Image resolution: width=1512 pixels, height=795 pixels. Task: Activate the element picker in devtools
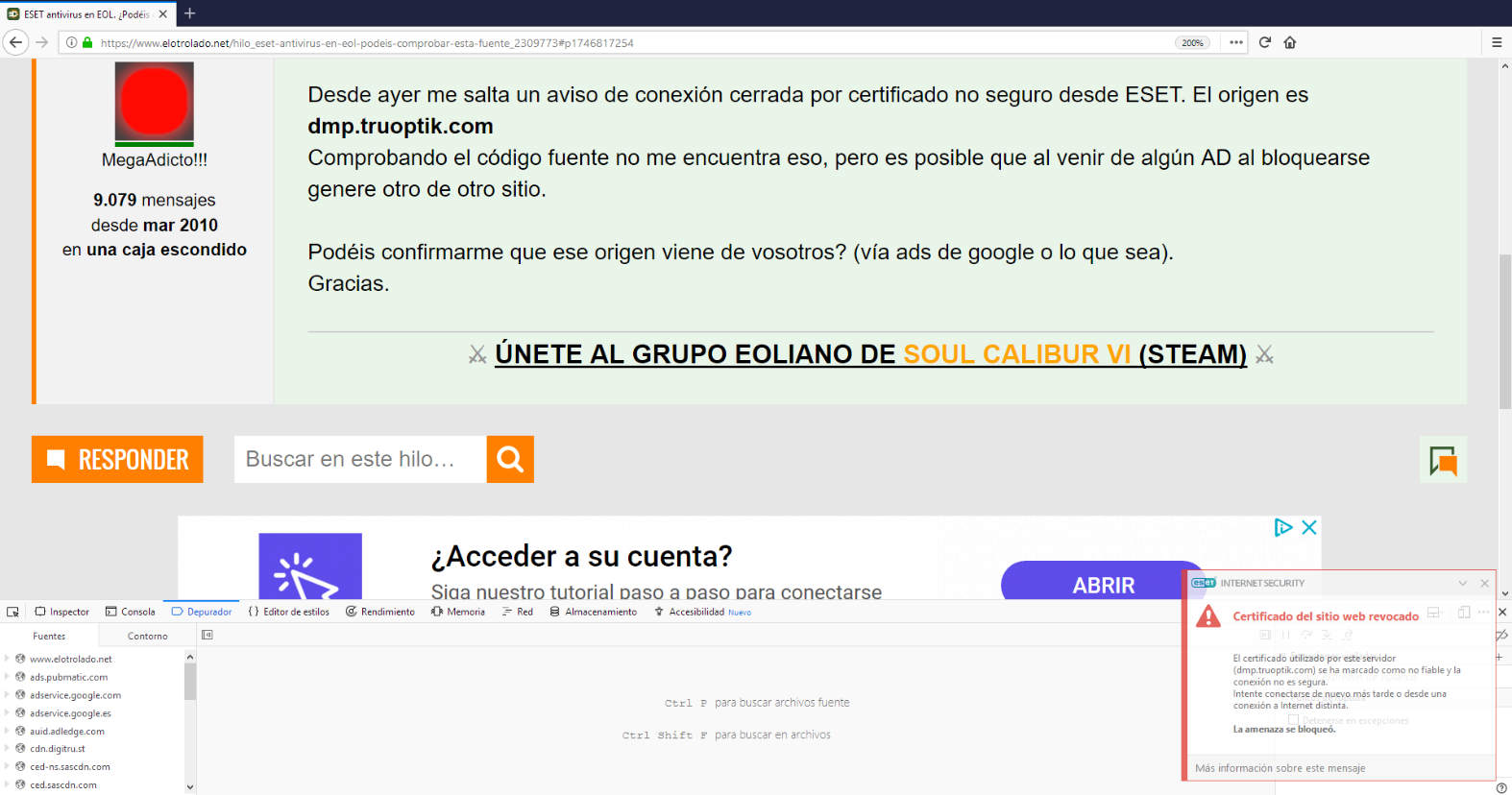tap(13, 612)
